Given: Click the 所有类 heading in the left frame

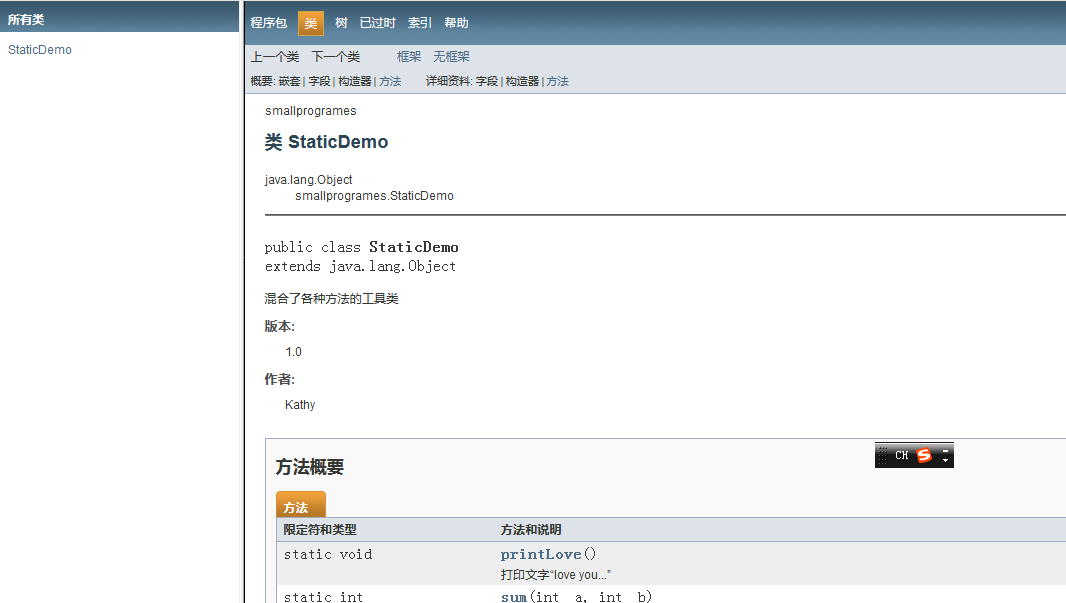Looking at the screenshot, I should pos(26,20).
